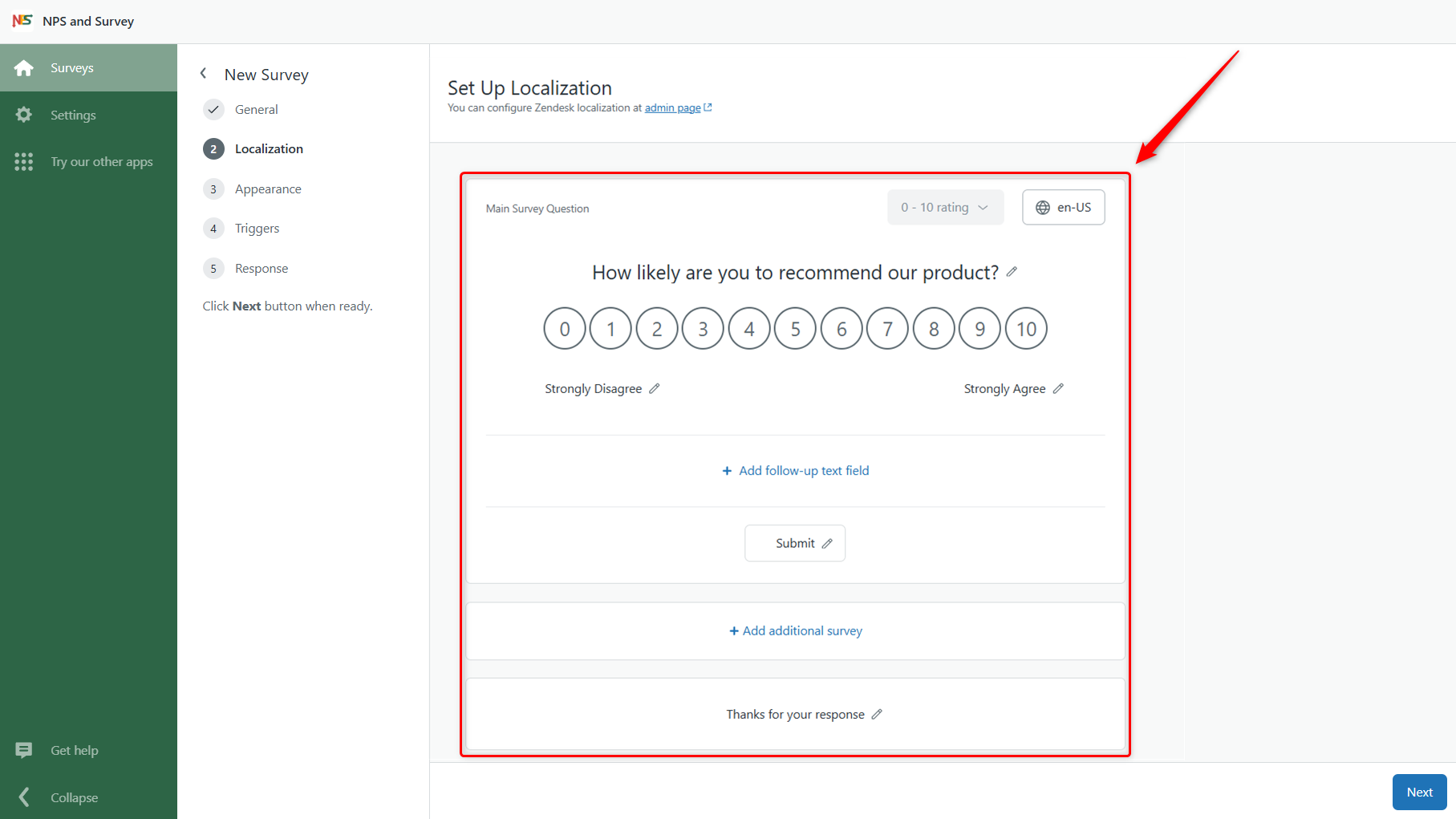The image size is (1456, 819).
Task: Click the Next button
Action: pos(1418,792)
